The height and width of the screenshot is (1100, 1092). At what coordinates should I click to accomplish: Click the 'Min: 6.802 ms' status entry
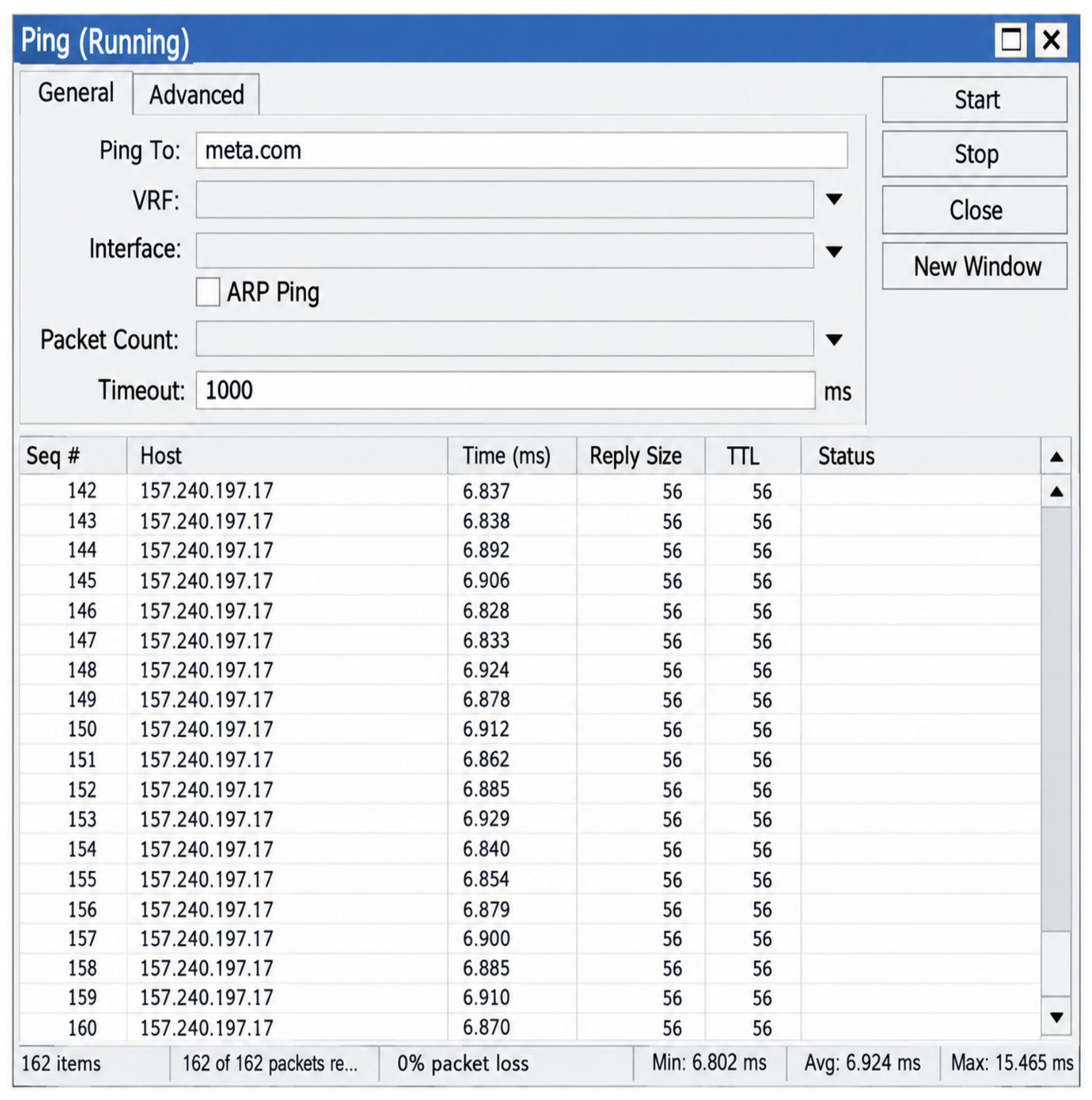[x=709, y=1063]
